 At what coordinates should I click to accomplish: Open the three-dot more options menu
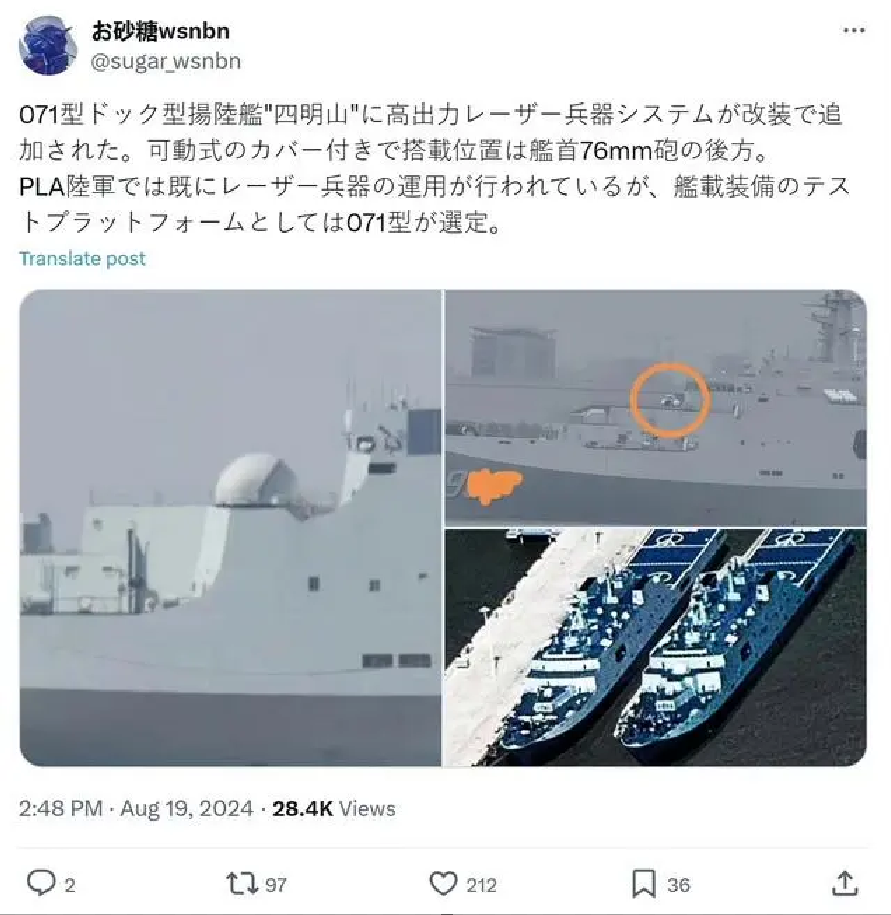point(854,30)
